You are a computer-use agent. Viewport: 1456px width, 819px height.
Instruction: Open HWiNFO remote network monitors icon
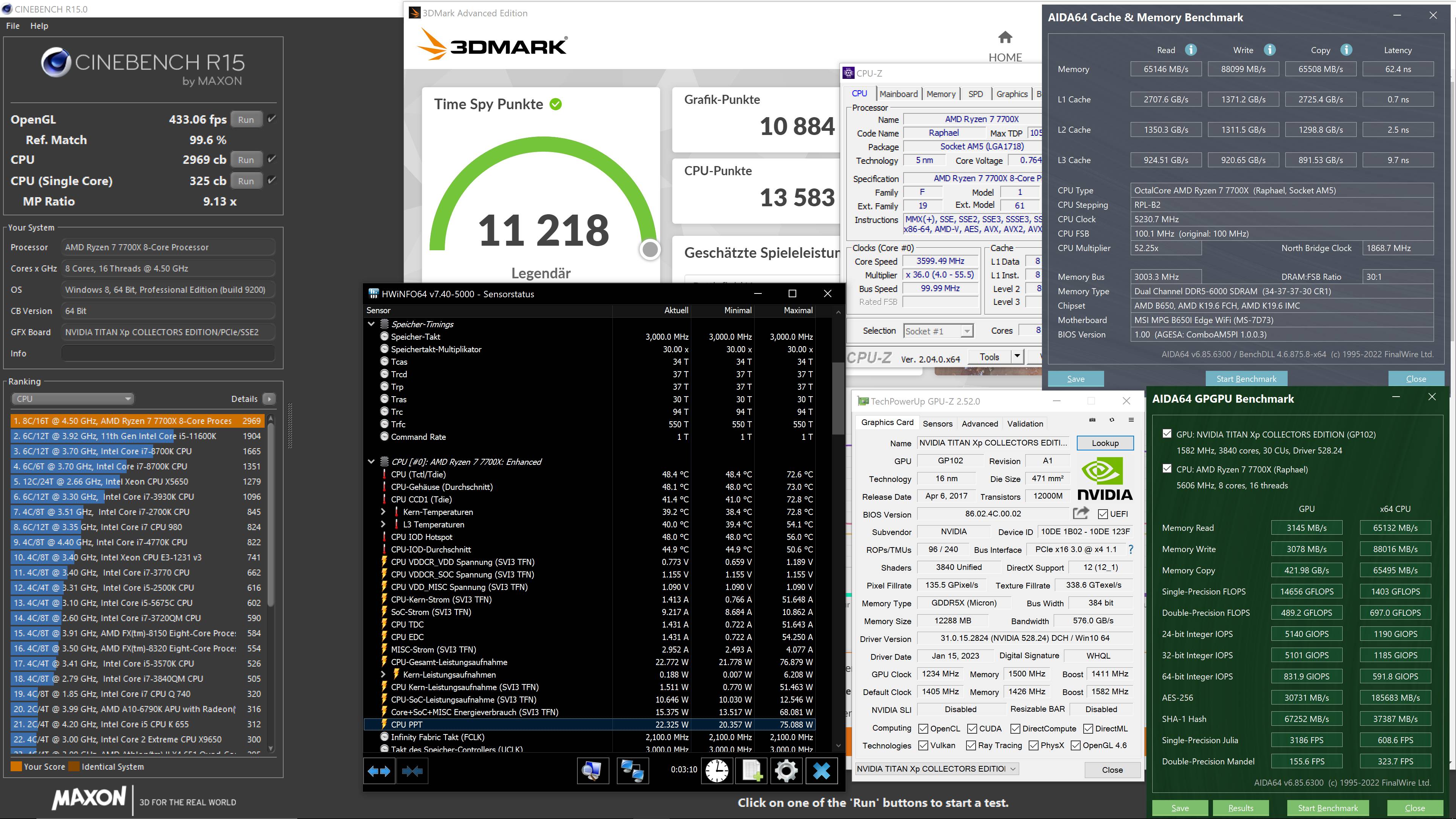tap(632, 771)
